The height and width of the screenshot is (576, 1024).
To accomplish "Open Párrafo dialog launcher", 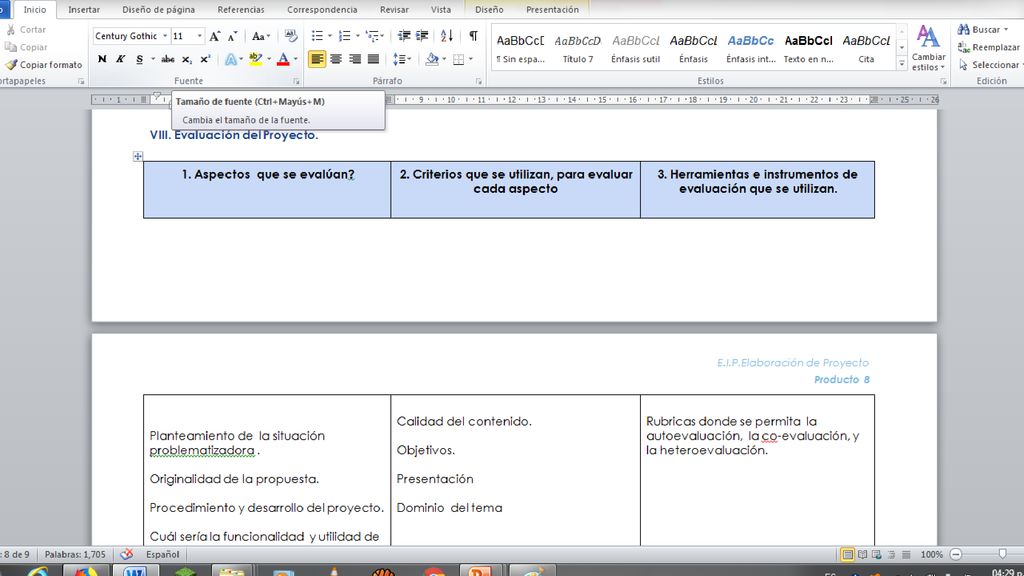I will pyautogui.click(x=479, y=82).
